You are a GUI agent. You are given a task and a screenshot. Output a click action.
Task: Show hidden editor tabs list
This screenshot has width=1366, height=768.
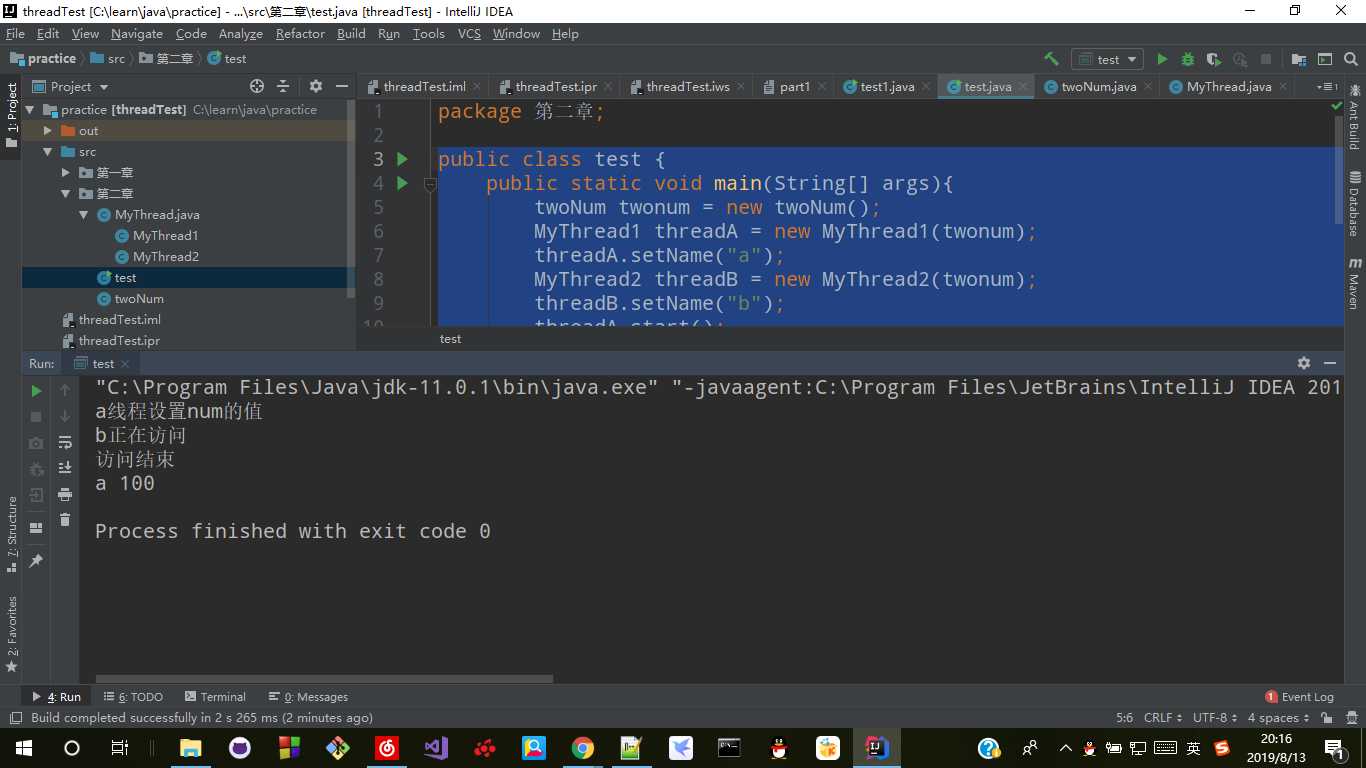pyautogui.click(x=1327, y=87)
